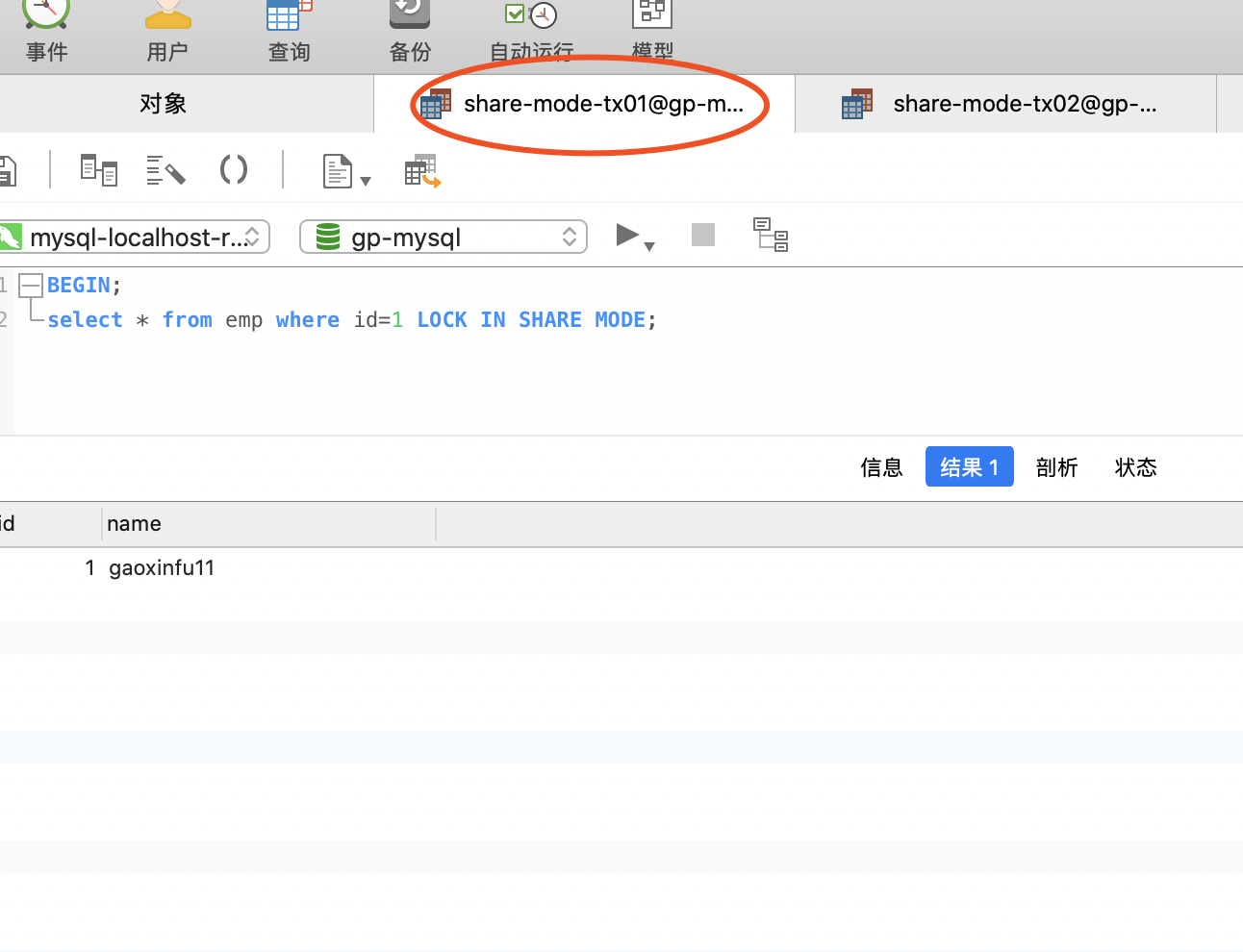
Task: Switch to the 状态 tab
Action: coord(1135,467)
